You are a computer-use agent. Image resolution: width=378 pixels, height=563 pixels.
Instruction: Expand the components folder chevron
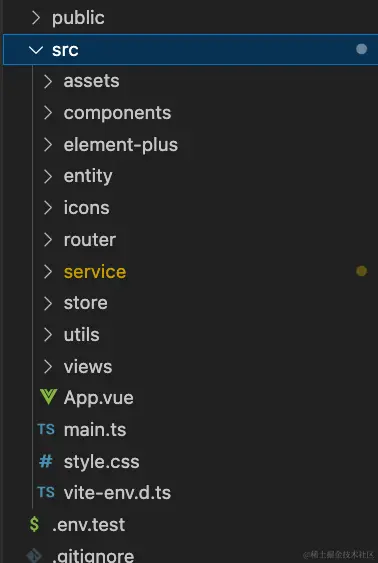[48, 113]
